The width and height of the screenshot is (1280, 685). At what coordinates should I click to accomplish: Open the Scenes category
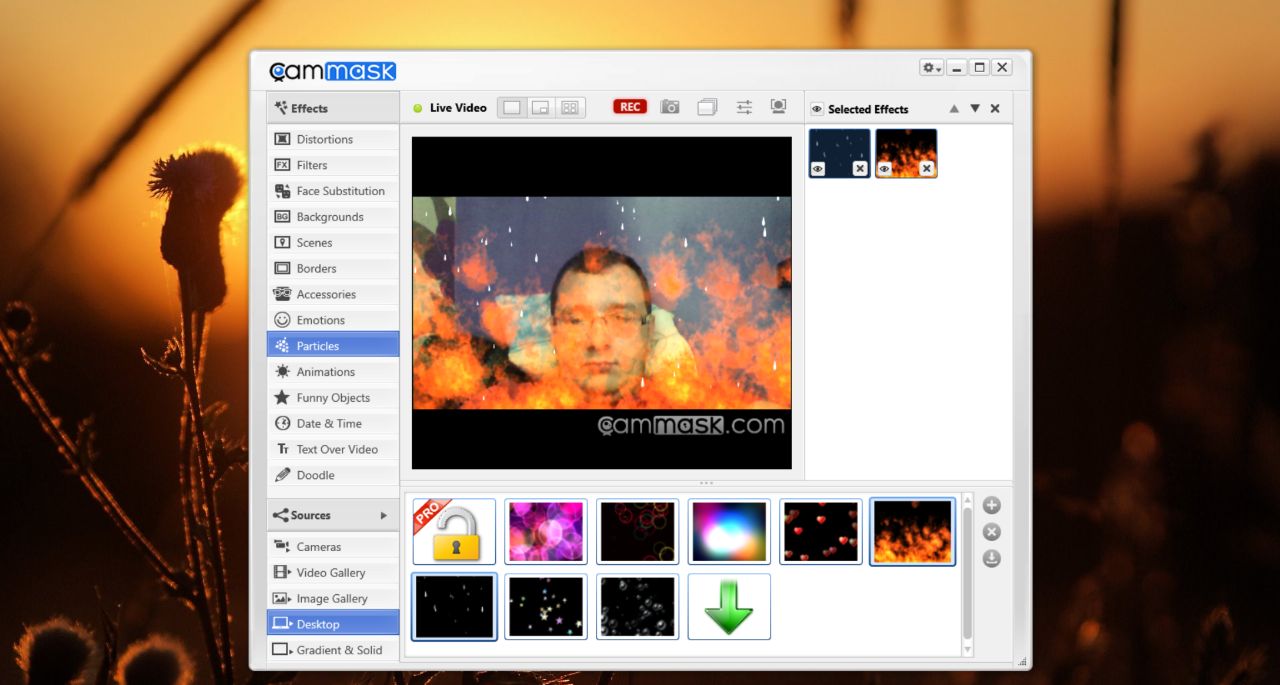click(333, 243)
